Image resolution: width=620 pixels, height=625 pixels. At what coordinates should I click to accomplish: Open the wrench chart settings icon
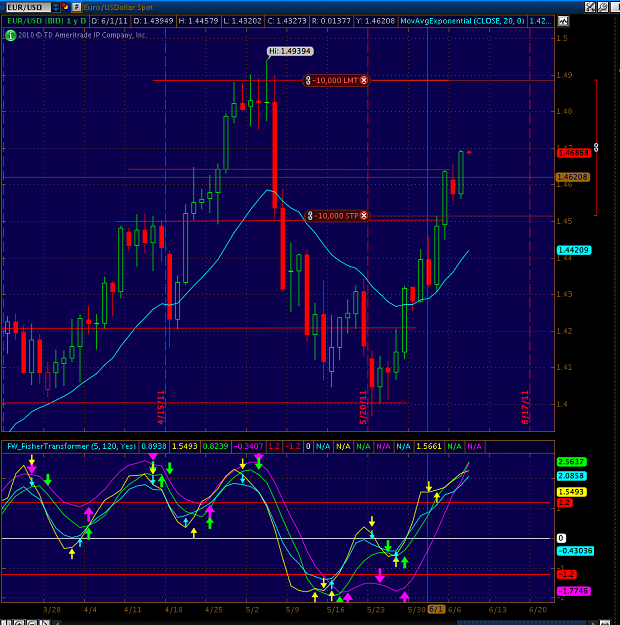(603, 7)
